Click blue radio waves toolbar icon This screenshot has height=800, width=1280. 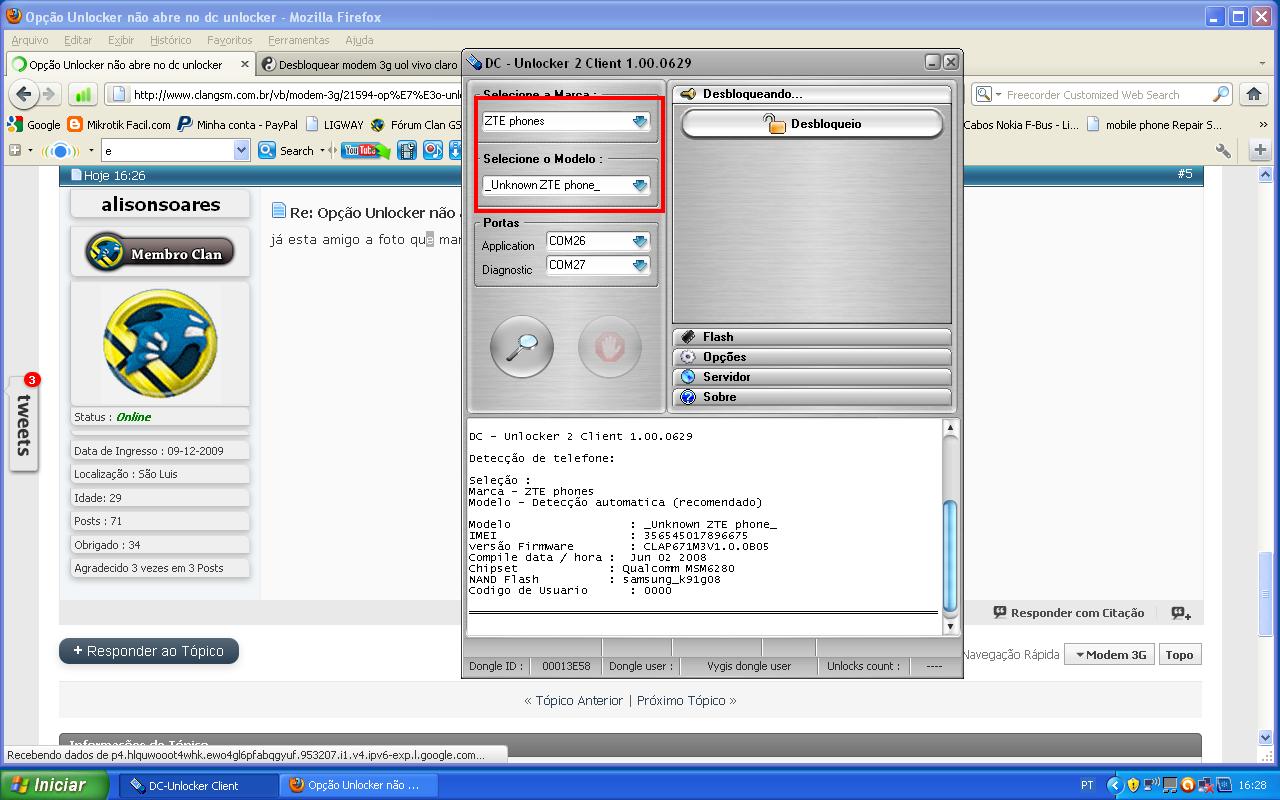pyautogui.click(x=60, y=151)
